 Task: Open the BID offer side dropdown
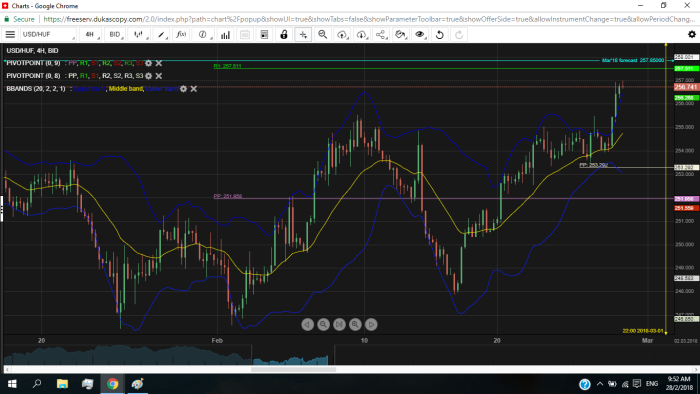115,34
